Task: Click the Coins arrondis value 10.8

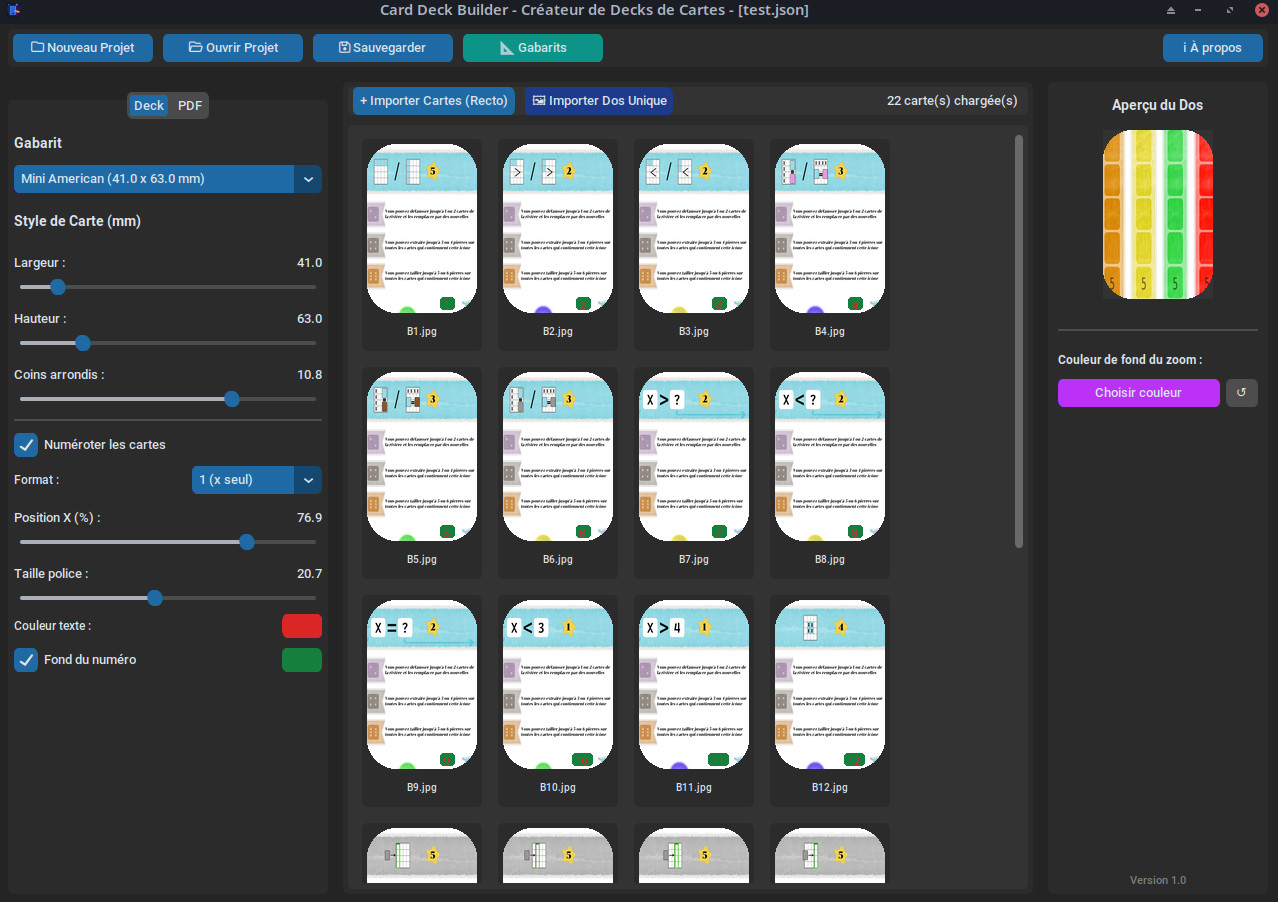Action: coord(309,374)
